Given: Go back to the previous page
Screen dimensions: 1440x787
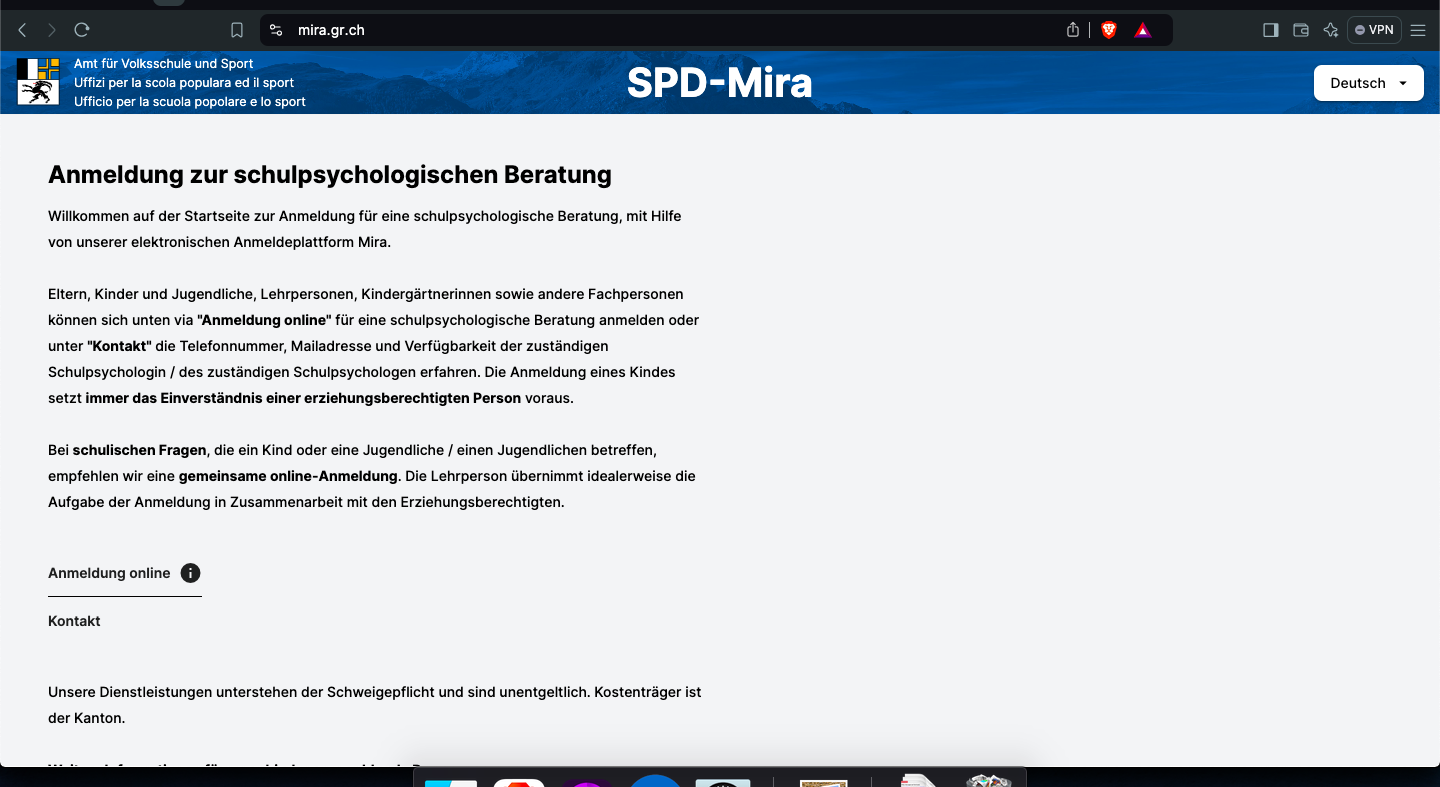Looking at the screenshot, I should (x=22, y=30).
